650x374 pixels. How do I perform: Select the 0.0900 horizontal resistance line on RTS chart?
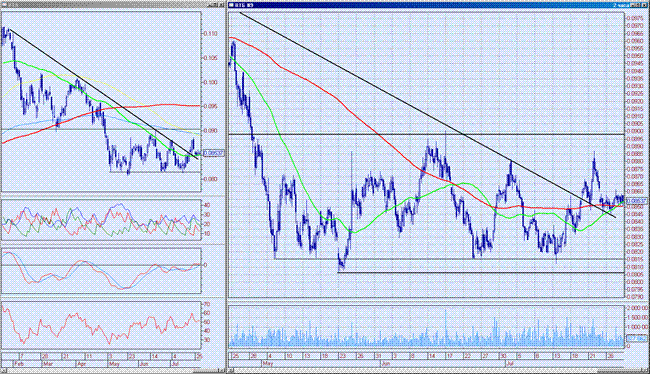pyautogui.click(x=426, y=134)
